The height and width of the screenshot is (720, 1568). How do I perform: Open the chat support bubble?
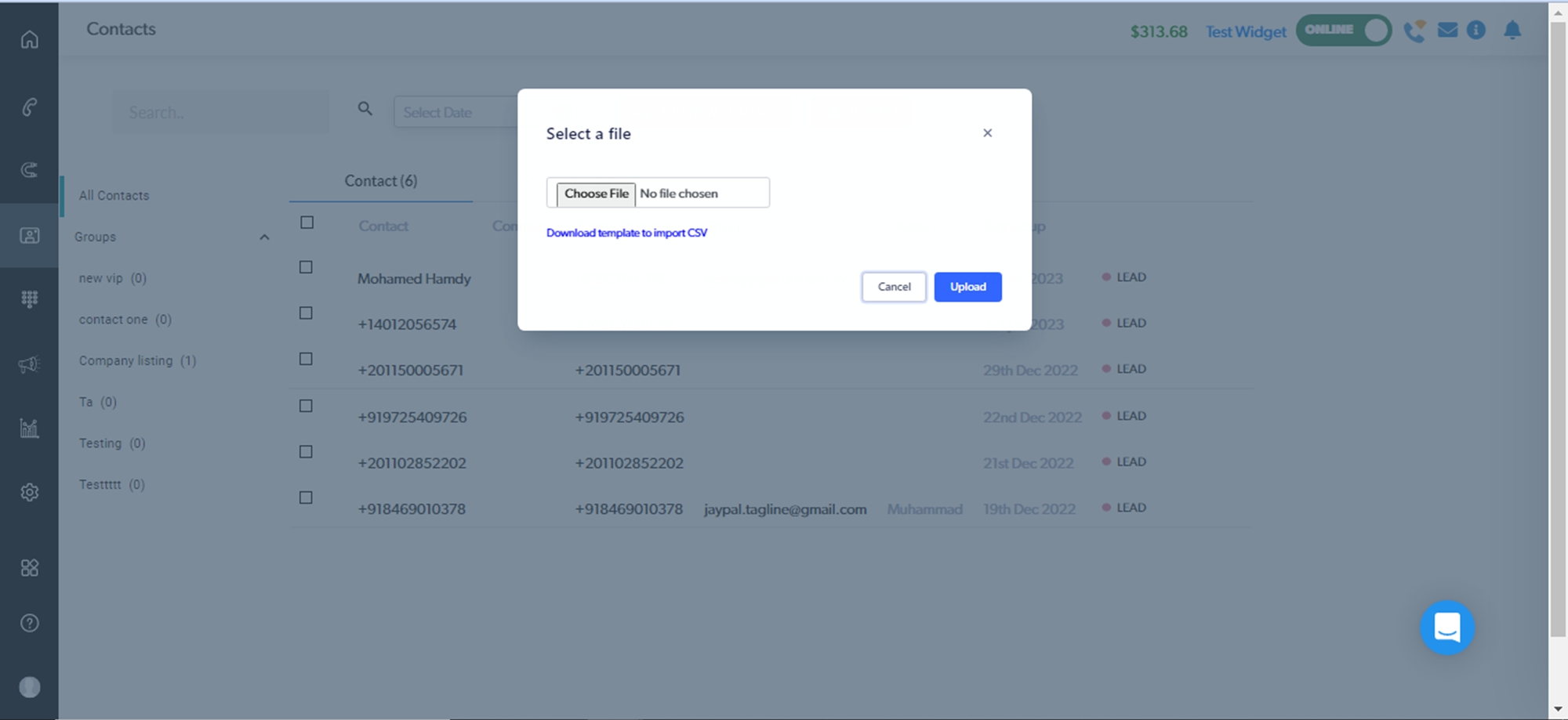pyautogui.click(x=1446, y=628)
